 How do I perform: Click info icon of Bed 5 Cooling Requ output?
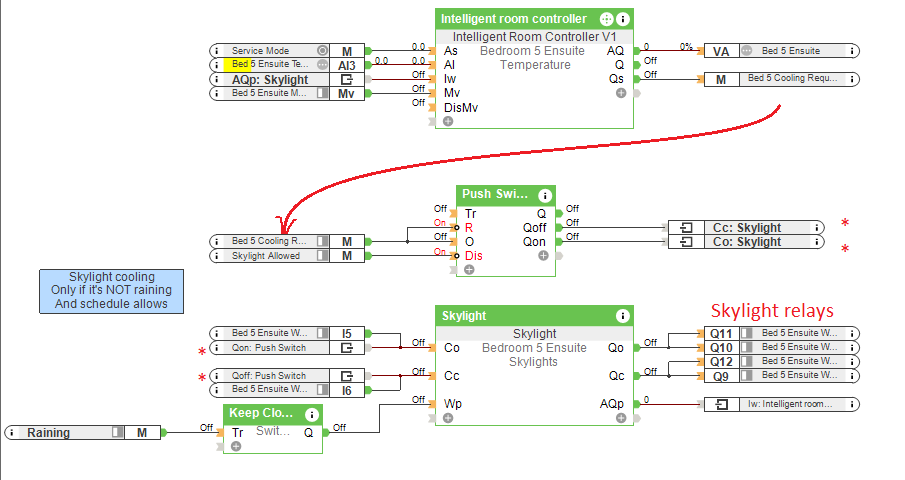852,79
